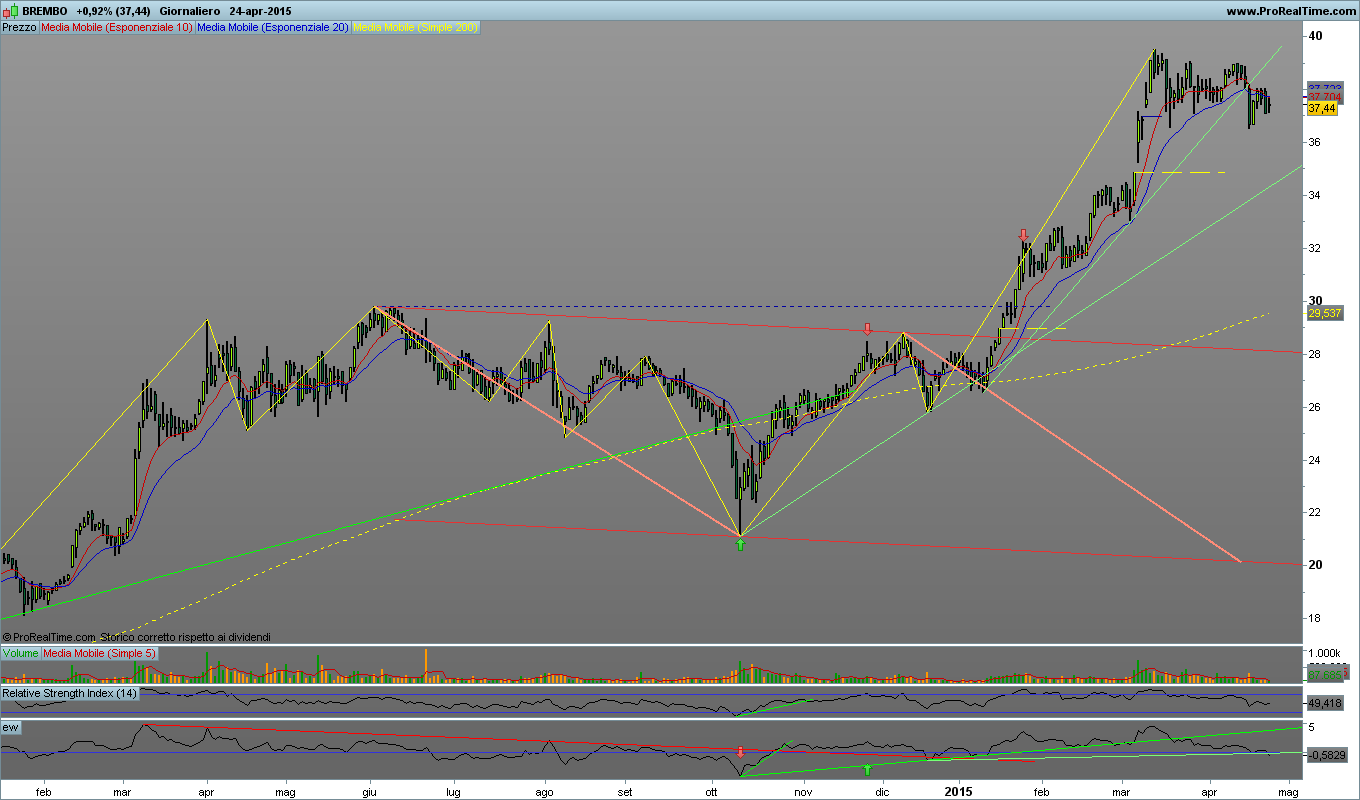Click the giu month label on time axis
The height and width of the screenshot is (800, 1360).
(x=369, y=790)
